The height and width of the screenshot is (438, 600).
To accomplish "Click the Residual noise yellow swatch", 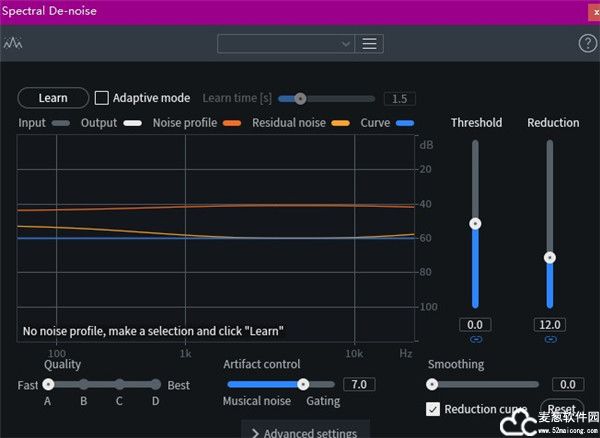I will [x=341, y=123].
